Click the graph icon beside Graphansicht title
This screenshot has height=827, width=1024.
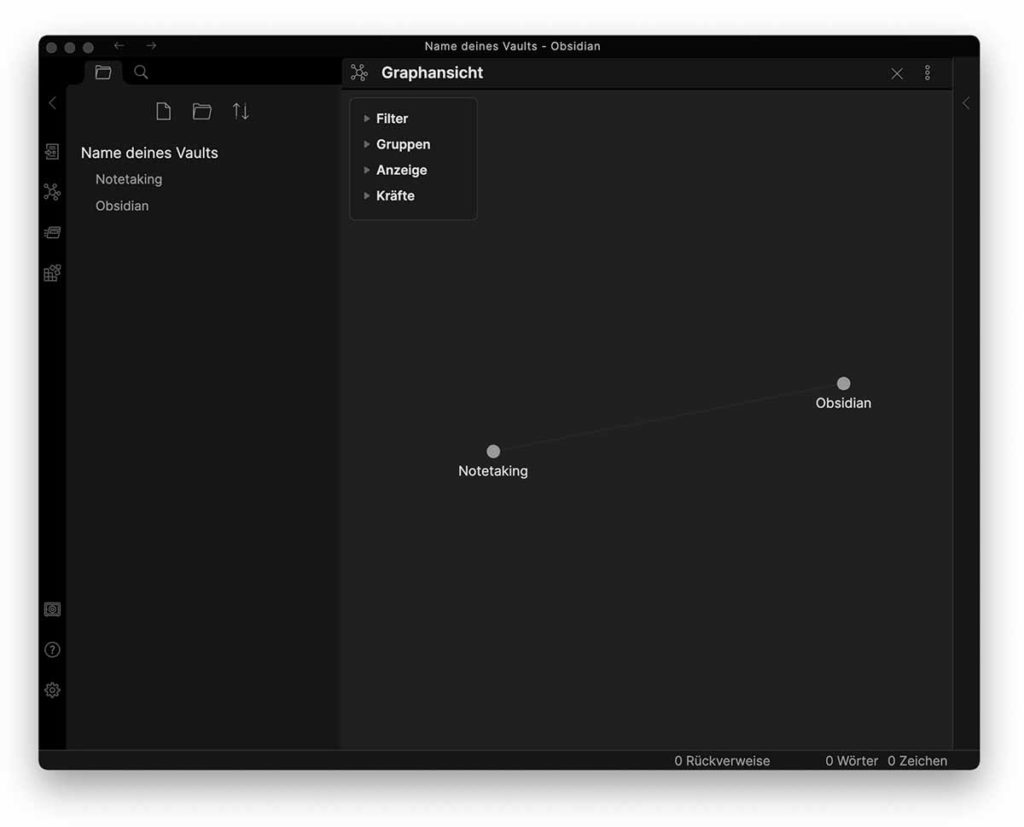coord(359,73)
